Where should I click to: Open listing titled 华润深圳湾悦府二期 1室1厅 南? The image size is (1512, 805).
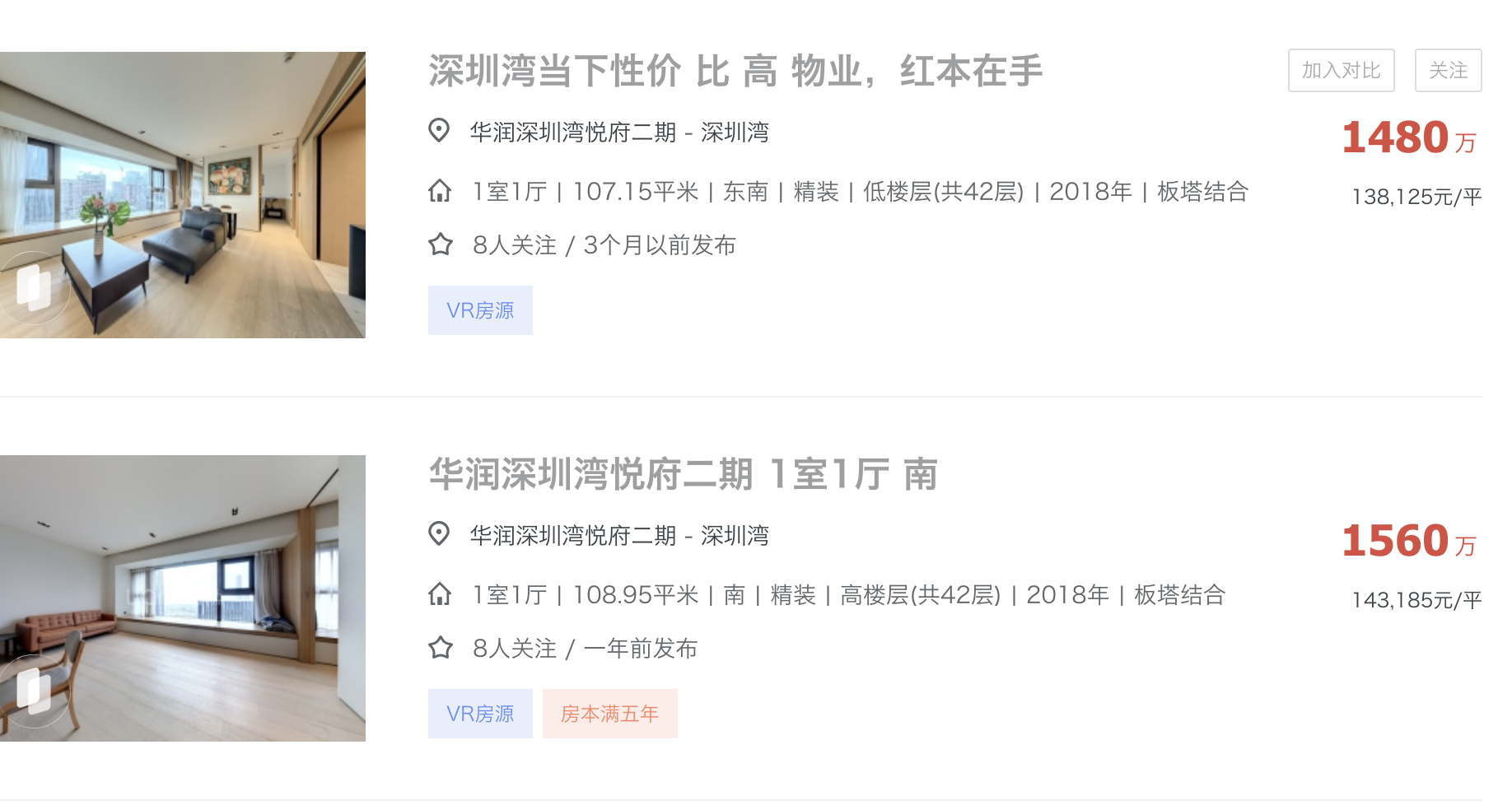click(682, 475)
